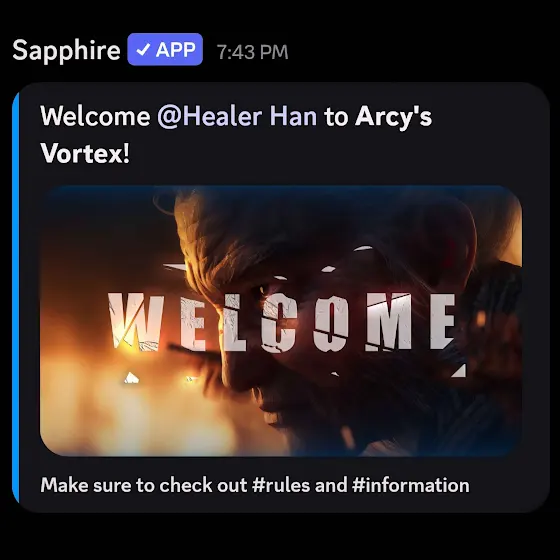Click the word "and" between channel links

331,485
